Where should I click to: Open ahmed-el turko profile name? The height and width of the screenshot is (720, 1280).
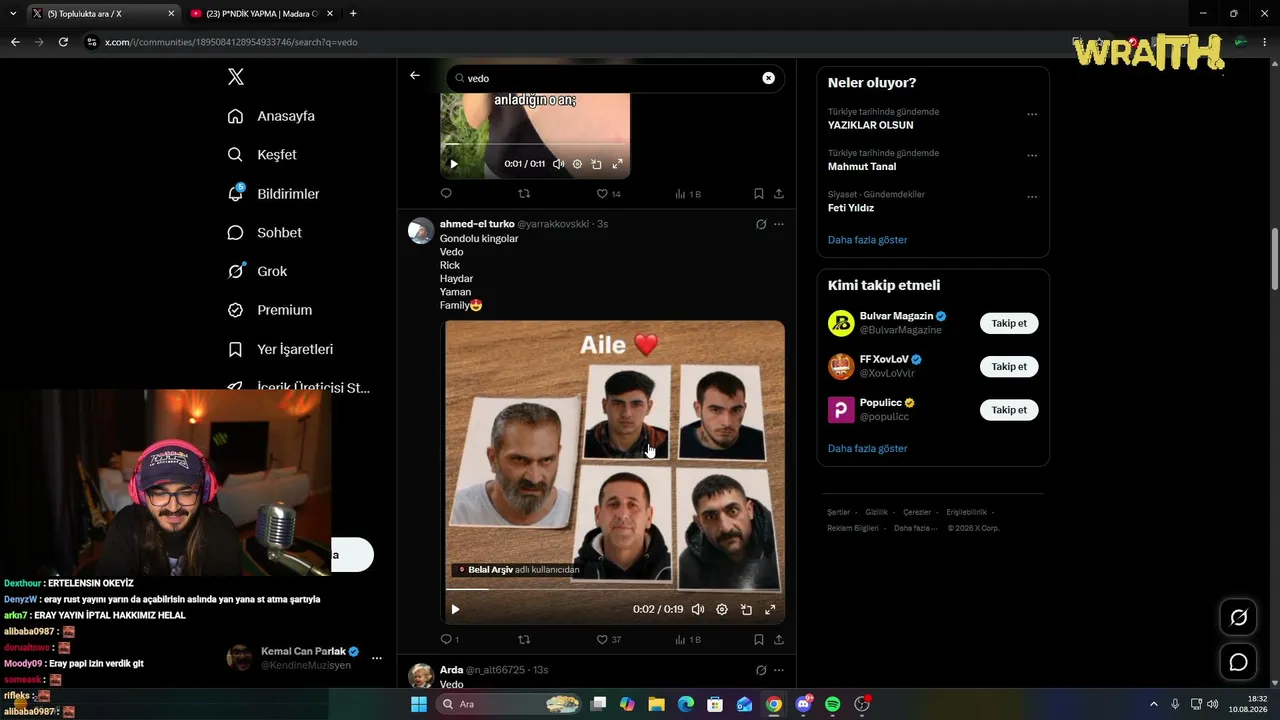point(477,224)
